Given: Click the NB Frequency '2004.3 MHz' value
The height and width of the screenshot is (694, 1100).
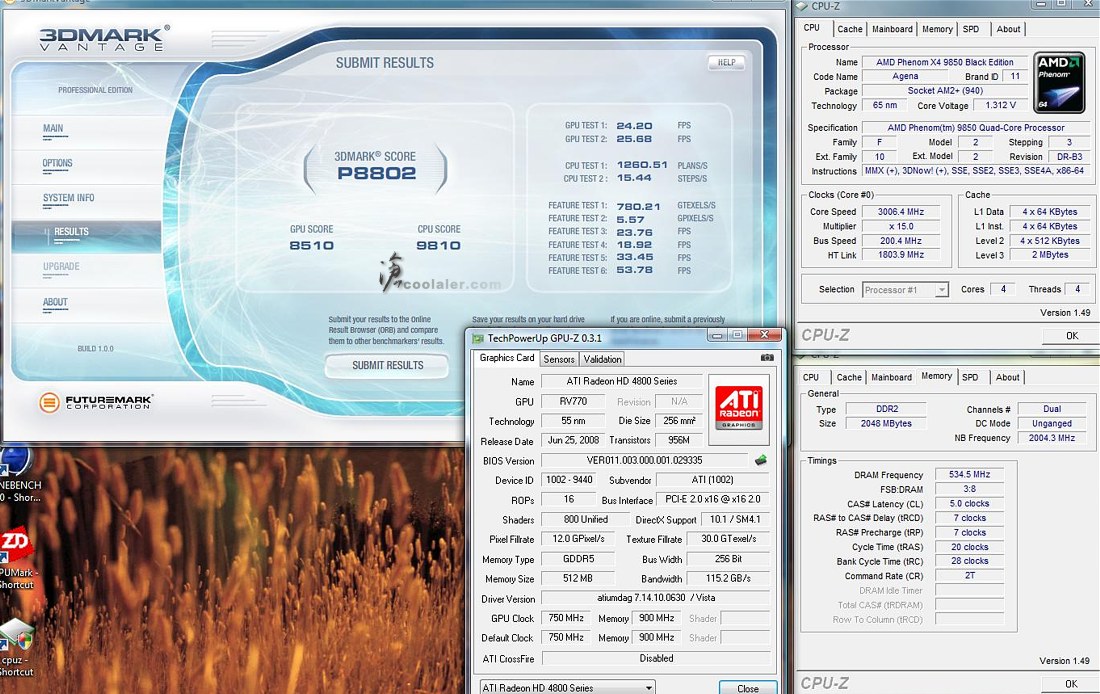Looking at the screenshot, I should coord(1052,438).
